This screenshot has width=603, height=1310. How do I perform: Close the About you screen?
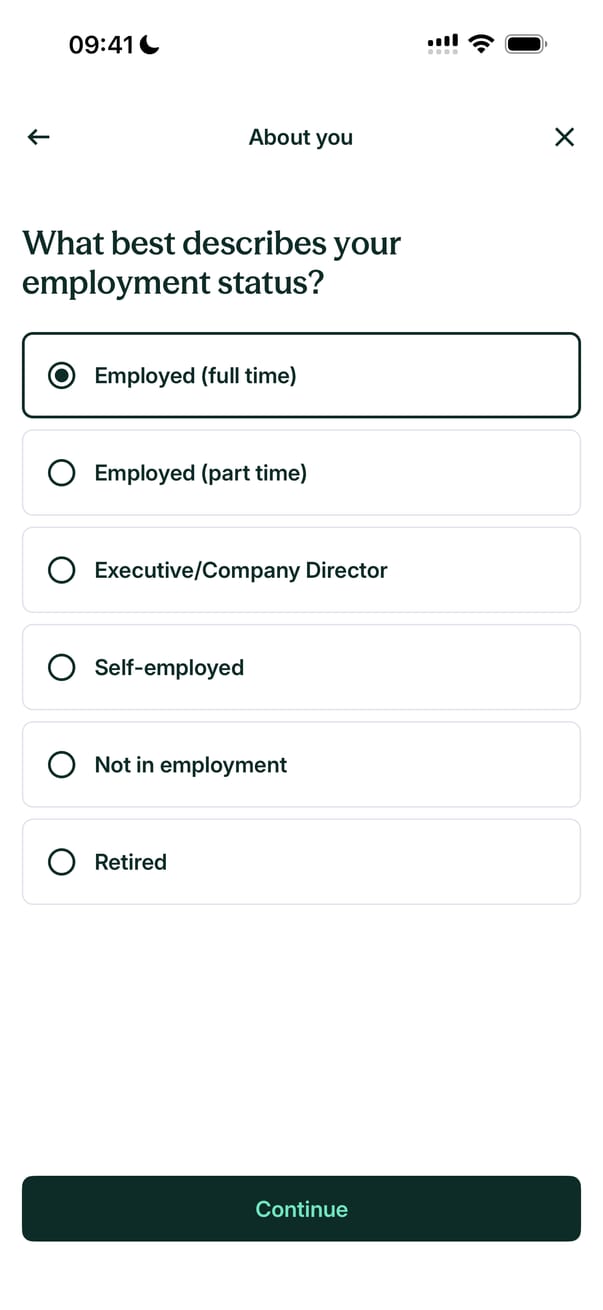[x=564, y=137]
